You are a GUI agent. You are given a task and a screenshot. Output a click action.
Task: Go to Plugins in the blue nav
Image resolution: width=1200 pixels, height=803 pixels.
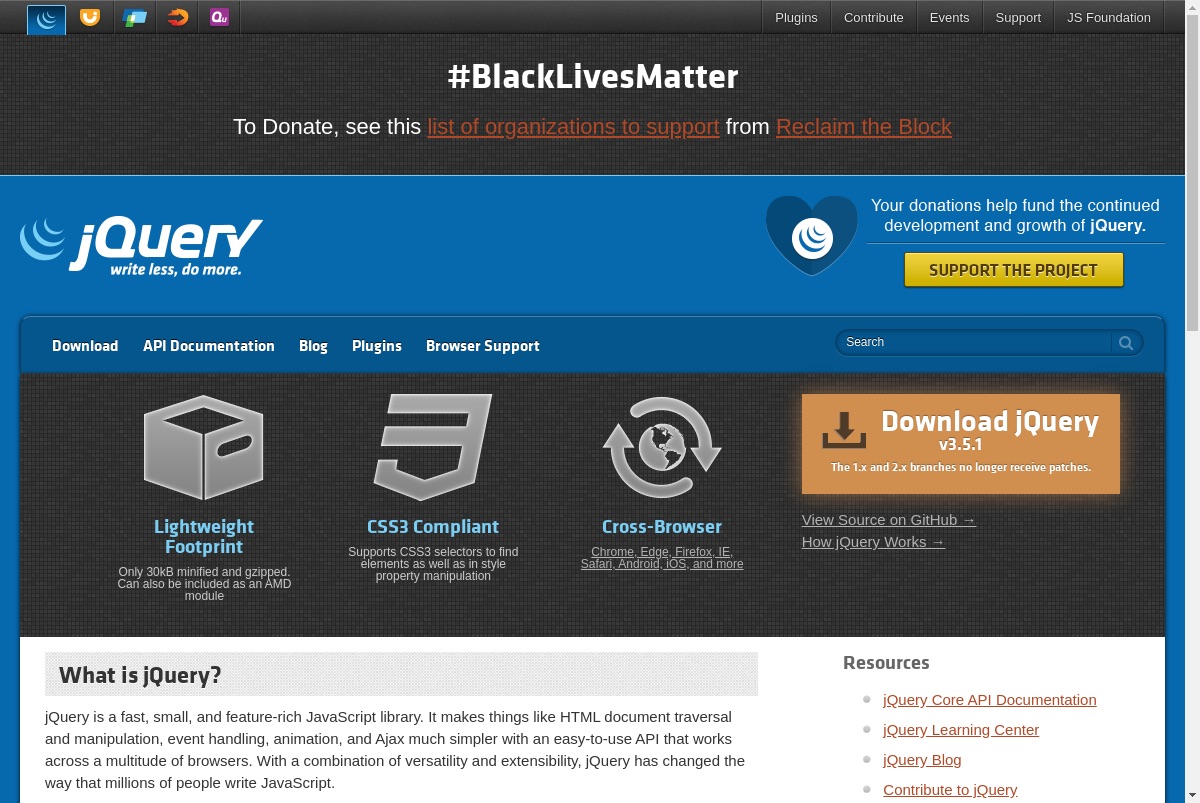coord(377,346)
